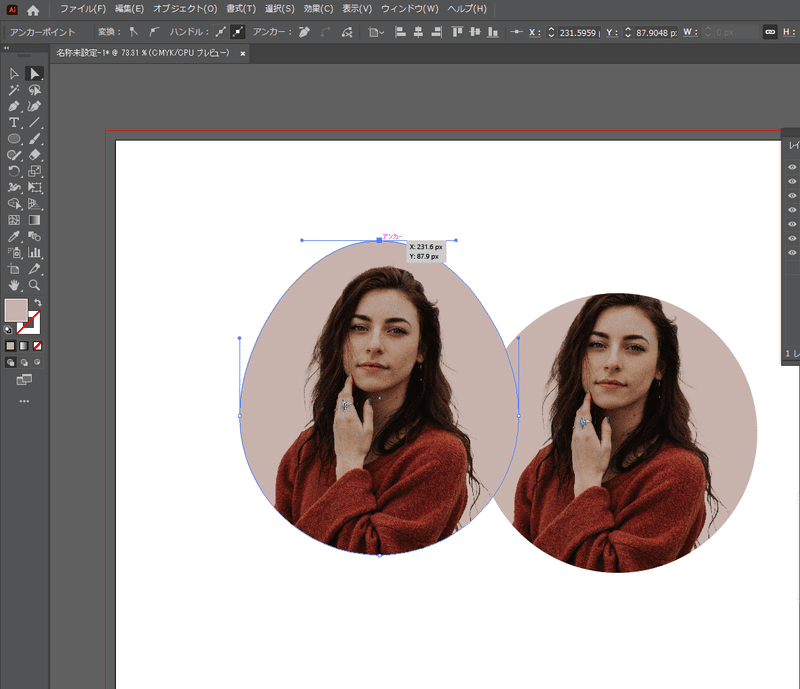Open the isolate object dropdown
Screen dimensions: 800x689
pyautogui.click(x=376, y=32)
